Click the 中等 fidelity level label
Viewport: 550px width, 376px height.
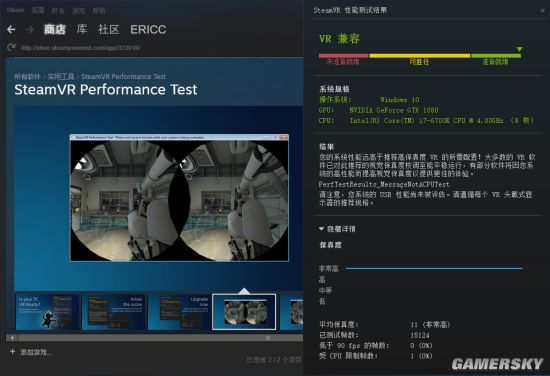(326, 290)
